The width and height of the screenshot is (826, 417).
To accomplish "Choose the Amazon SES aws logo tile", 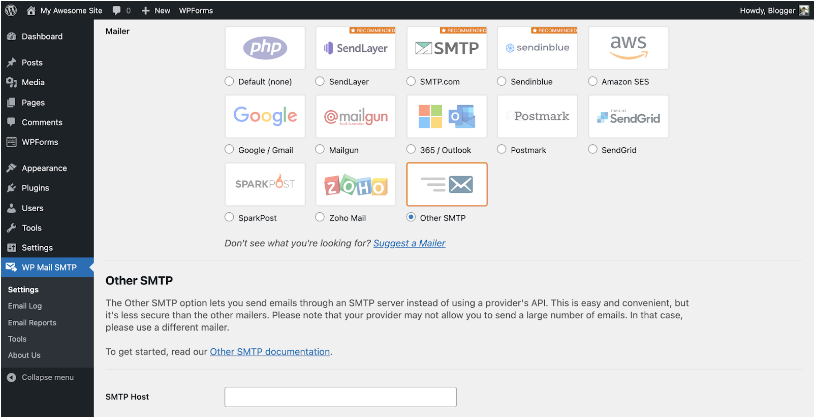I will click(628, 48).
